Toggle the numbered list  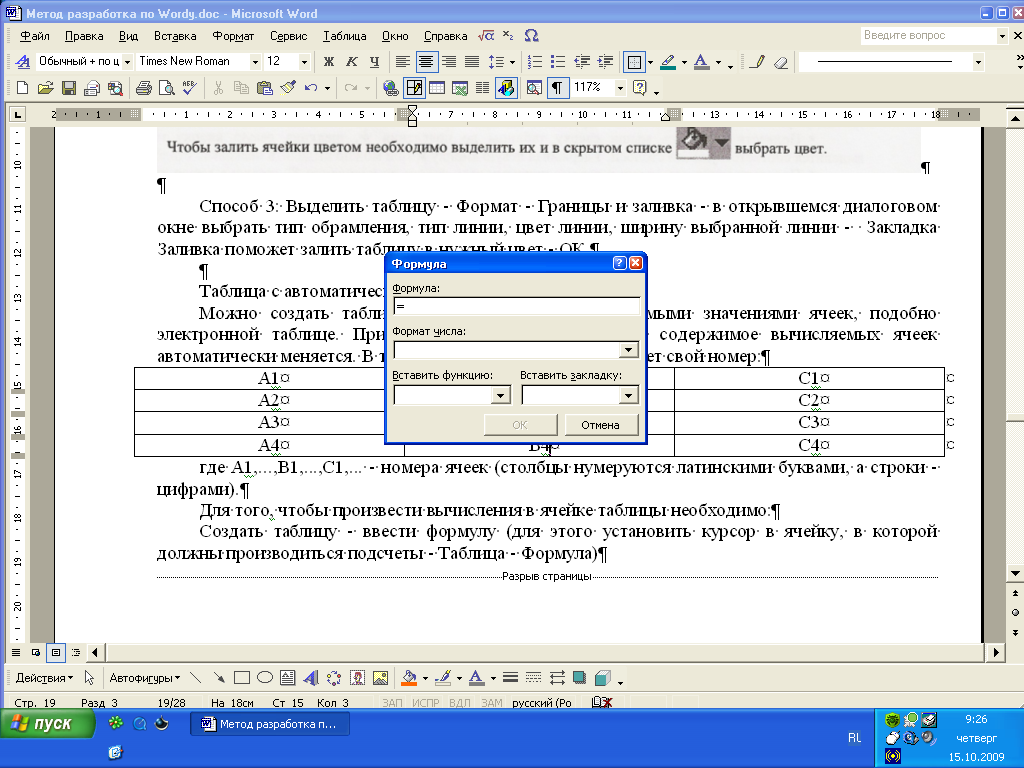[535, 62]
